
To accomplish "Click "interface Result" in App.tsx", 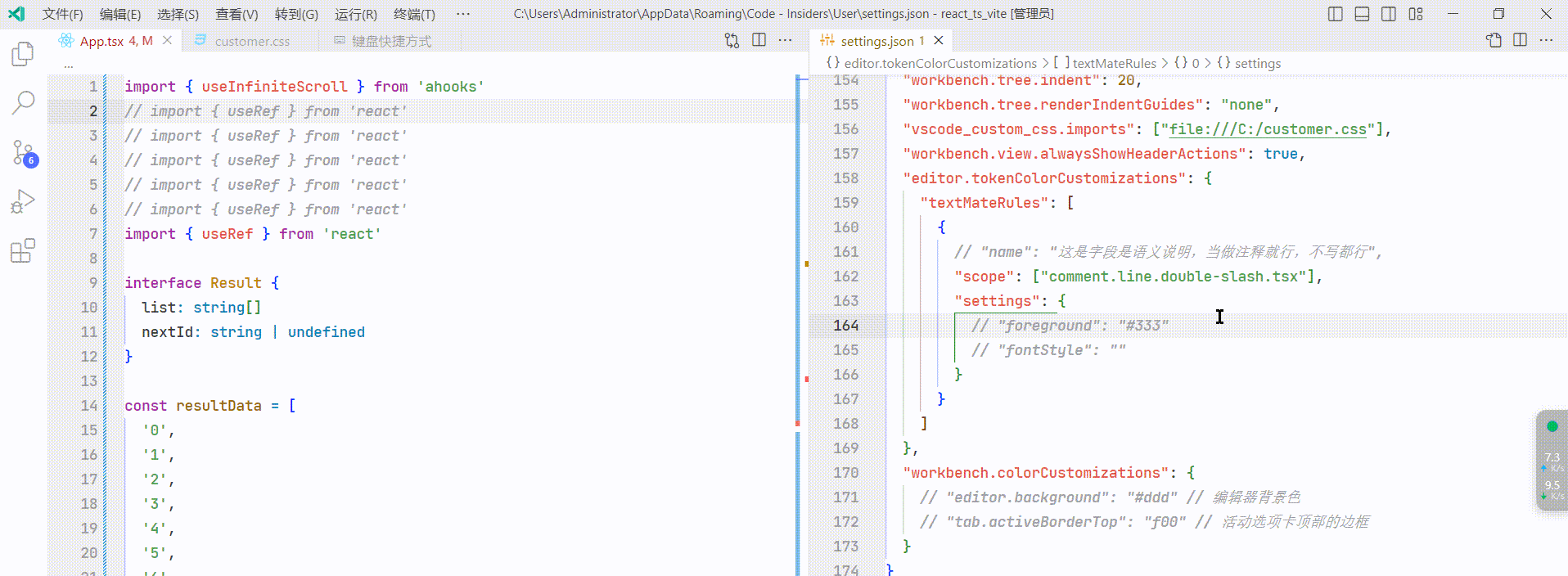I will click(x=192, y=282).
